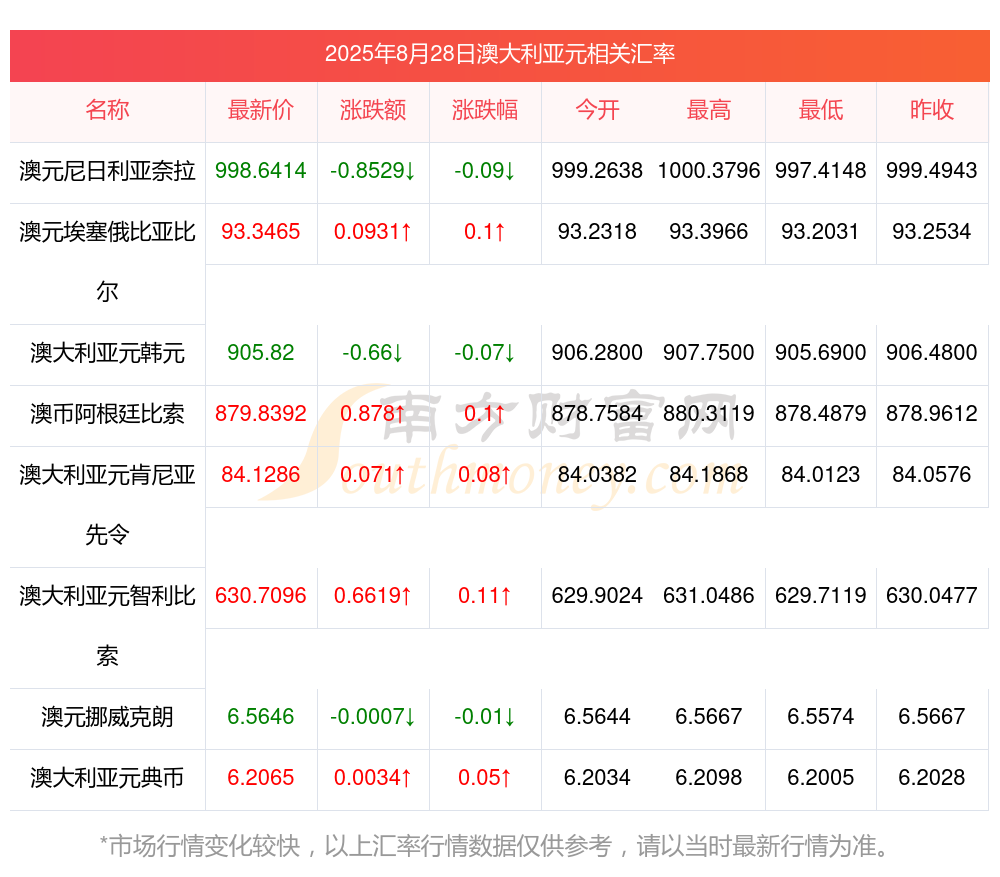Click the 涨跌幅 column header
1000x877 pixels.
pos(485,110)
